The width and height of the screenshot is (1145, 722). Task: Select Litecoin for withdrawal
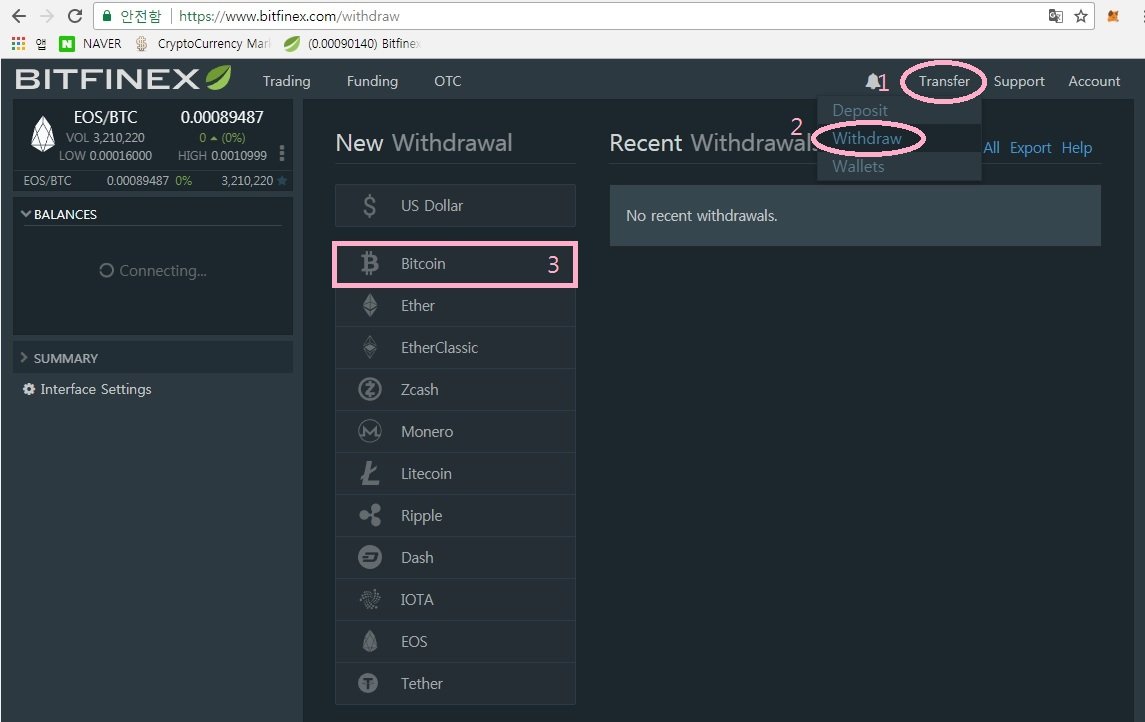point(455,473)
